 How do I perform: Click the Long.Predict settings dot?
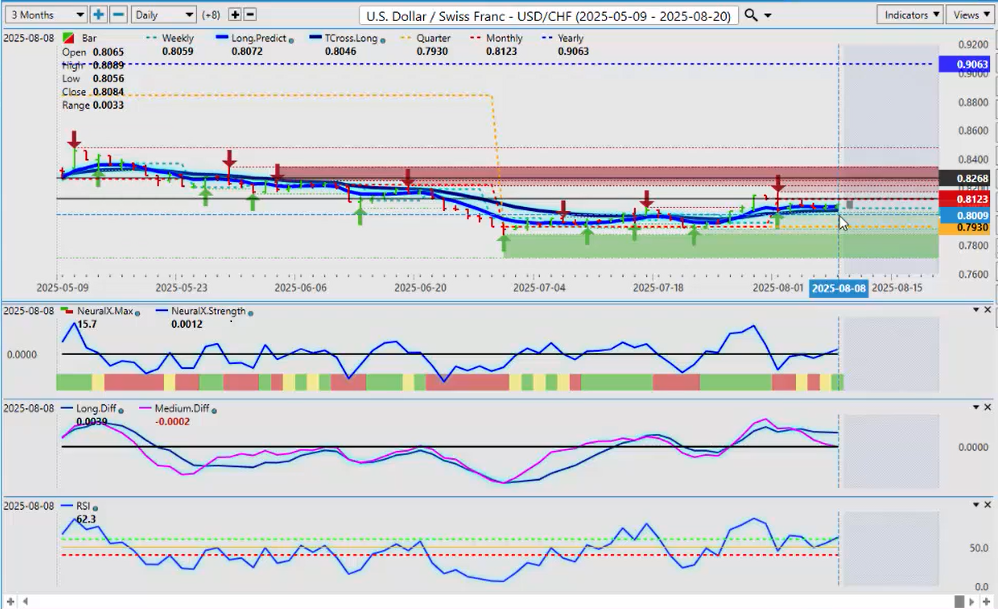click(x=291, y=39)
